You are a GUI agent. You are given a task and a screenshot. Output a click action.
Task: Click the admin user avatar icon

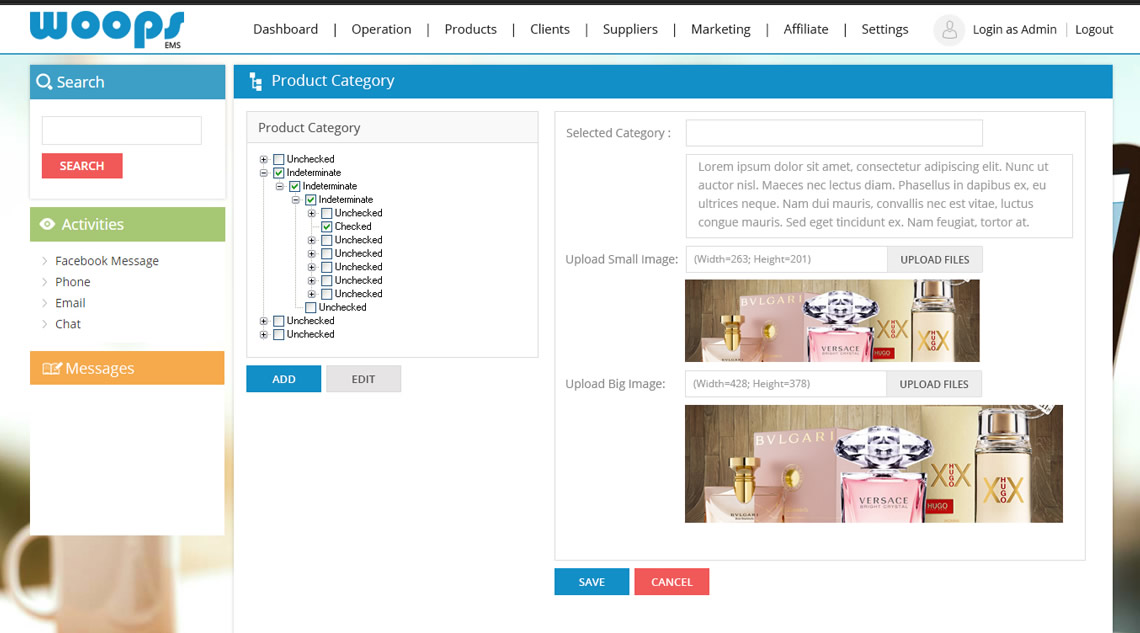(949, 30)
